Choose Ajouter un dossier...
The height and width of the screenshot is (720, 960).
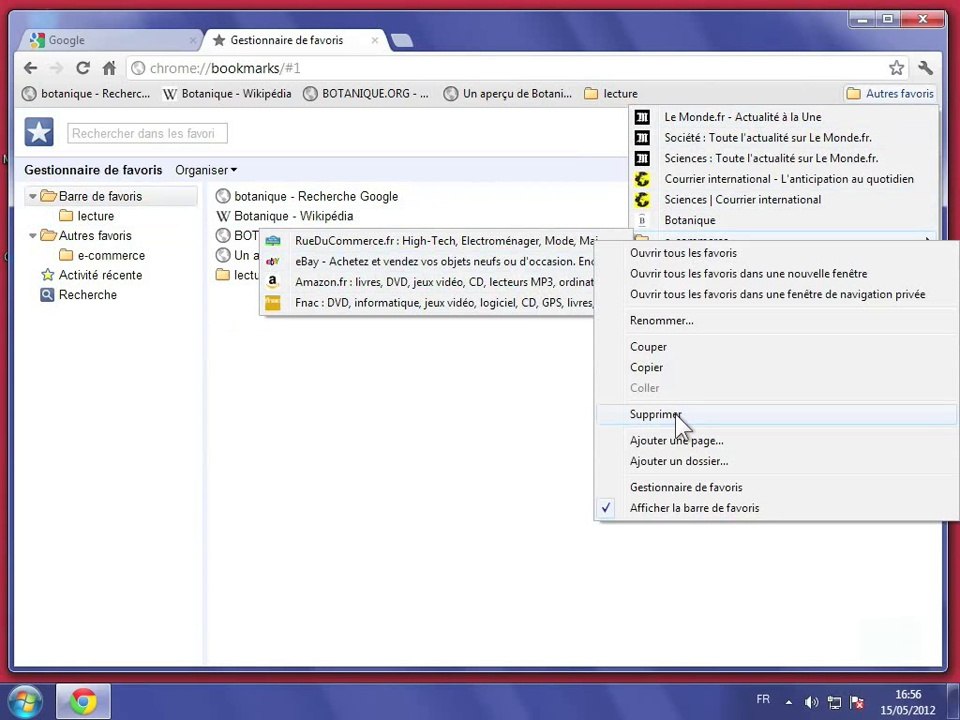776,462
